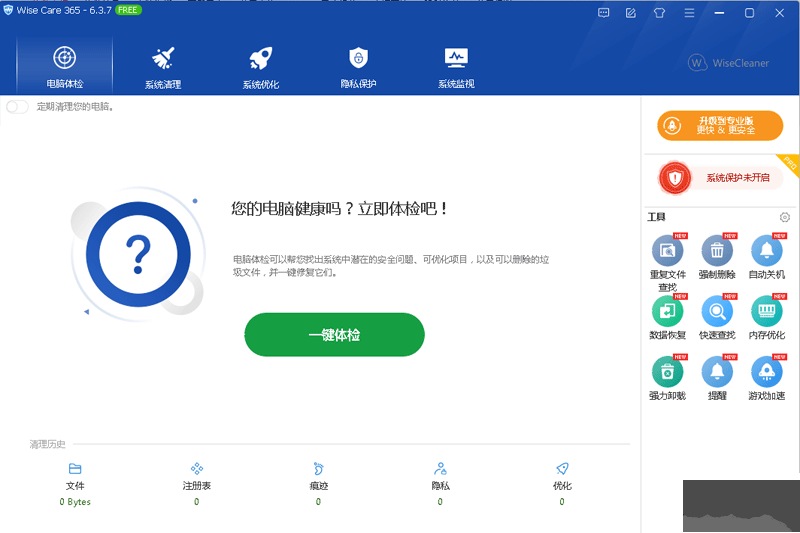Launch the 内存优化 tool
This screenshot has height=533, width=800.
(766, 317)
